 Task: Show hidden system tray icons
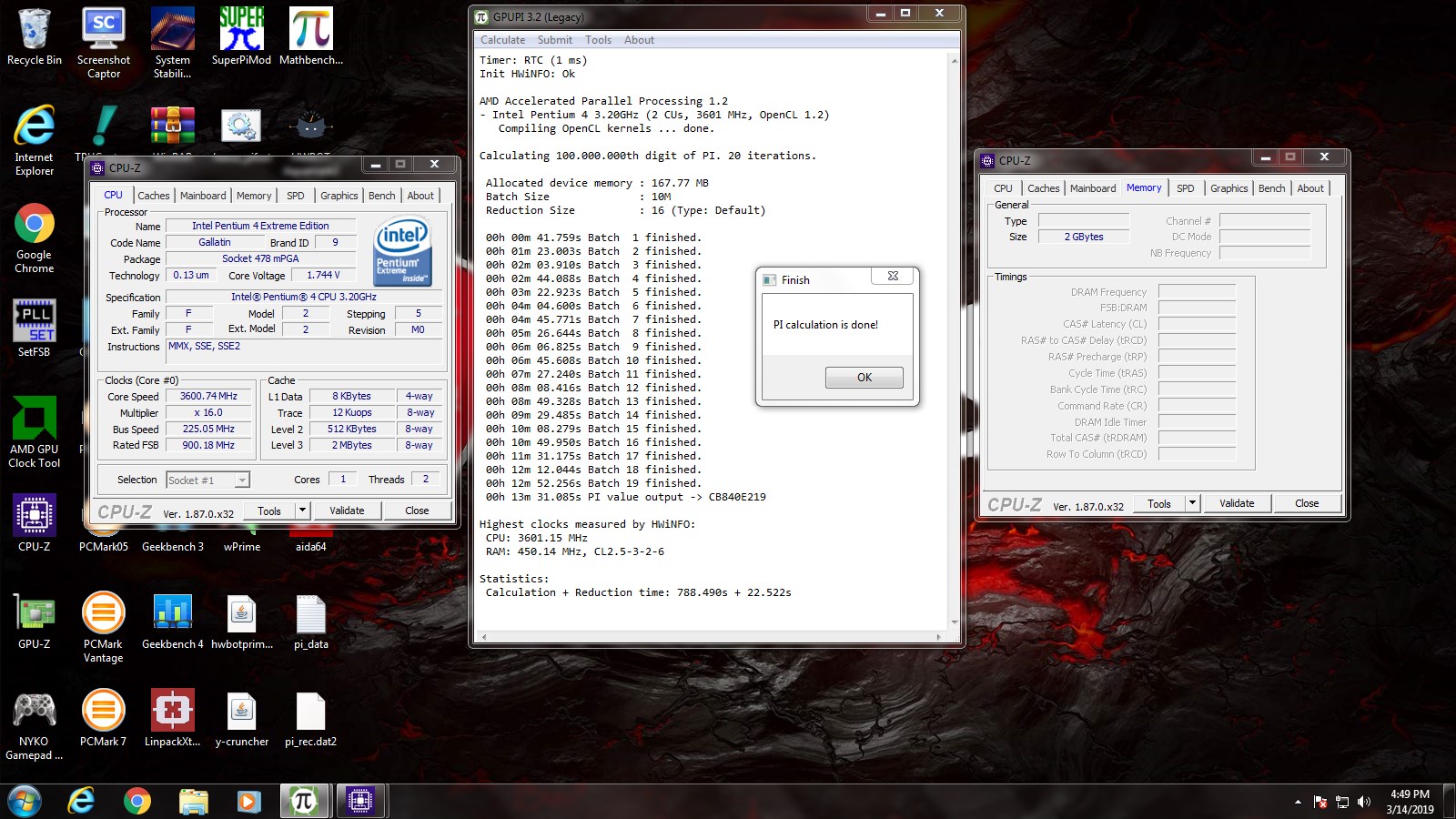pyautogui.click(x=1298, y=802)
